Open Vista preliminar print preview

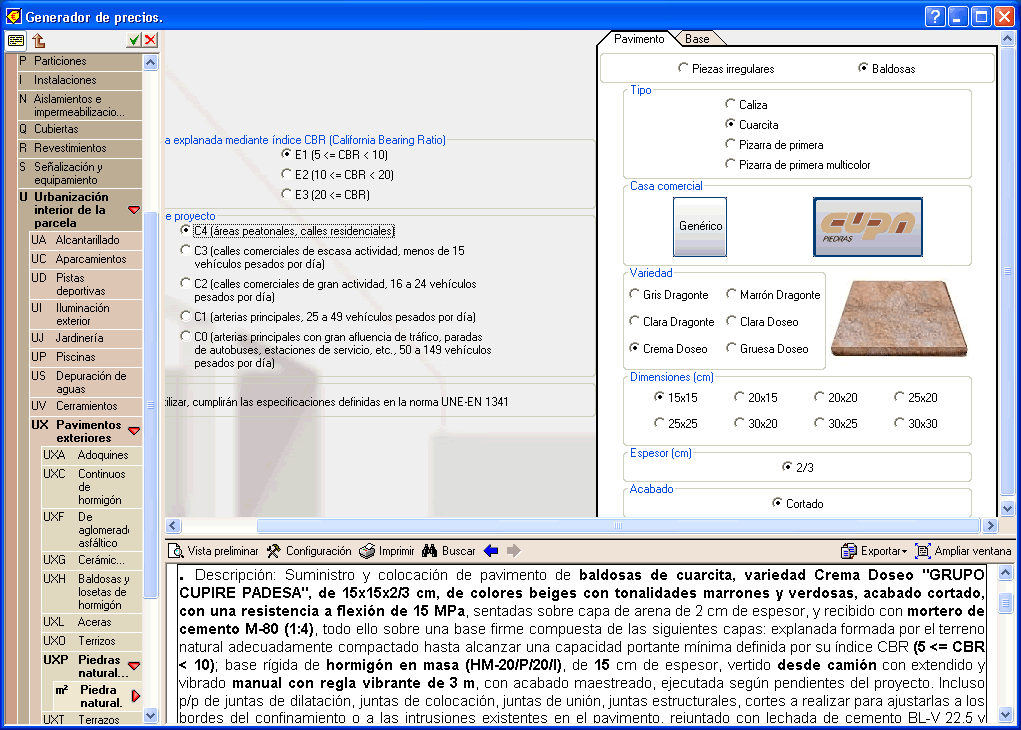(213, 551)
